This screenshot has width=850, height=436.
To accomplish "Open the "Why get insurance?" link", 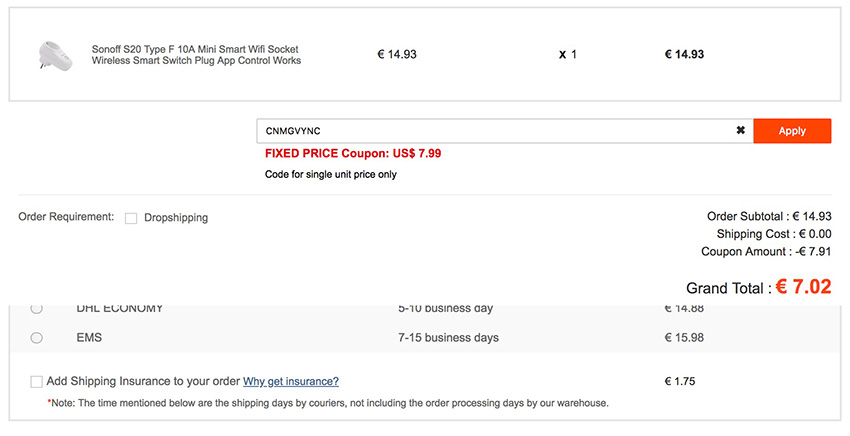I will (x=290, y=381).
